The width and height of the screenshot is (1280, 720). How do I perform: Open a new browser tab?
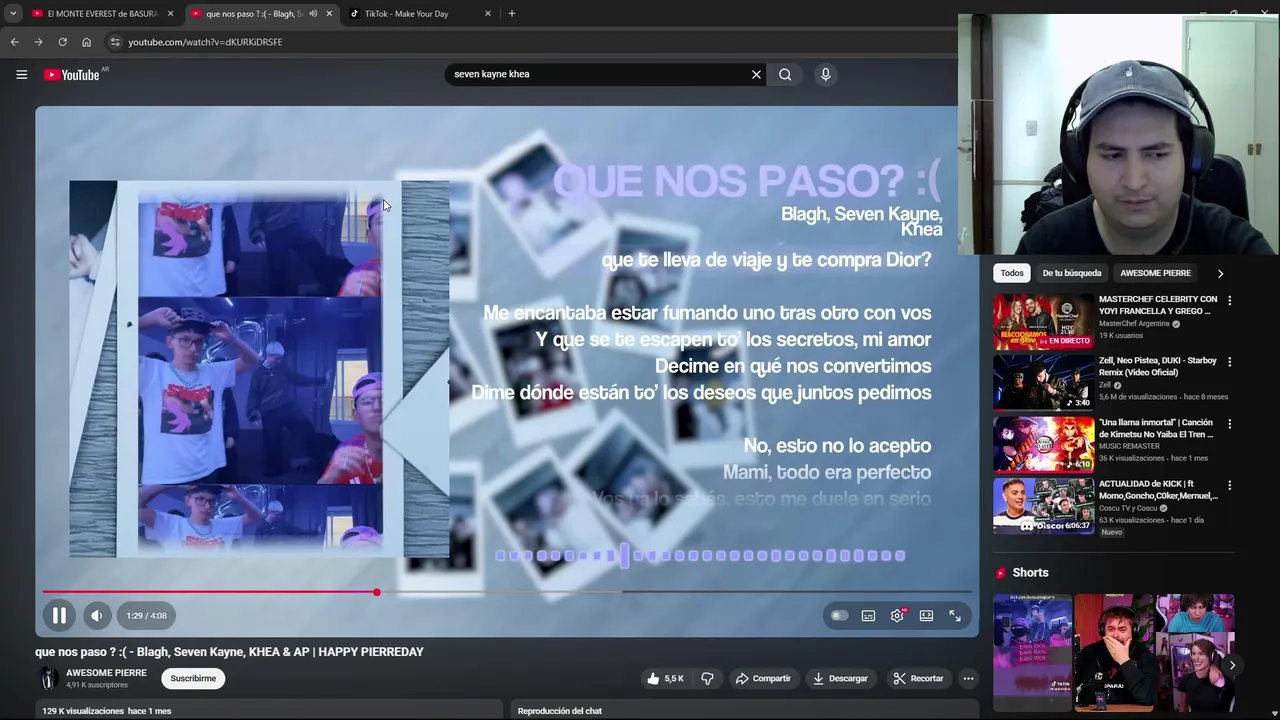(x=511, y=14)
